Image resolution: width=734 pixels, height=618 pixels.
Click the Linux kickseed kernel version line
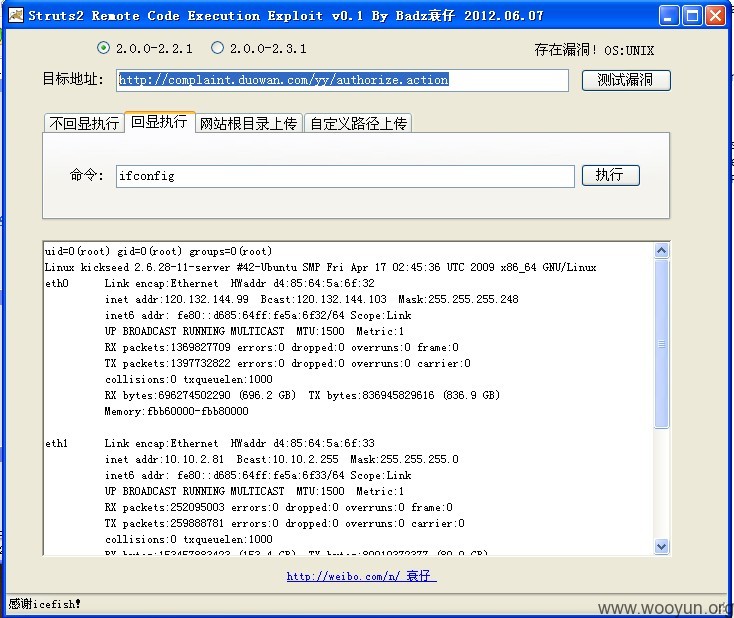(321, 267)
